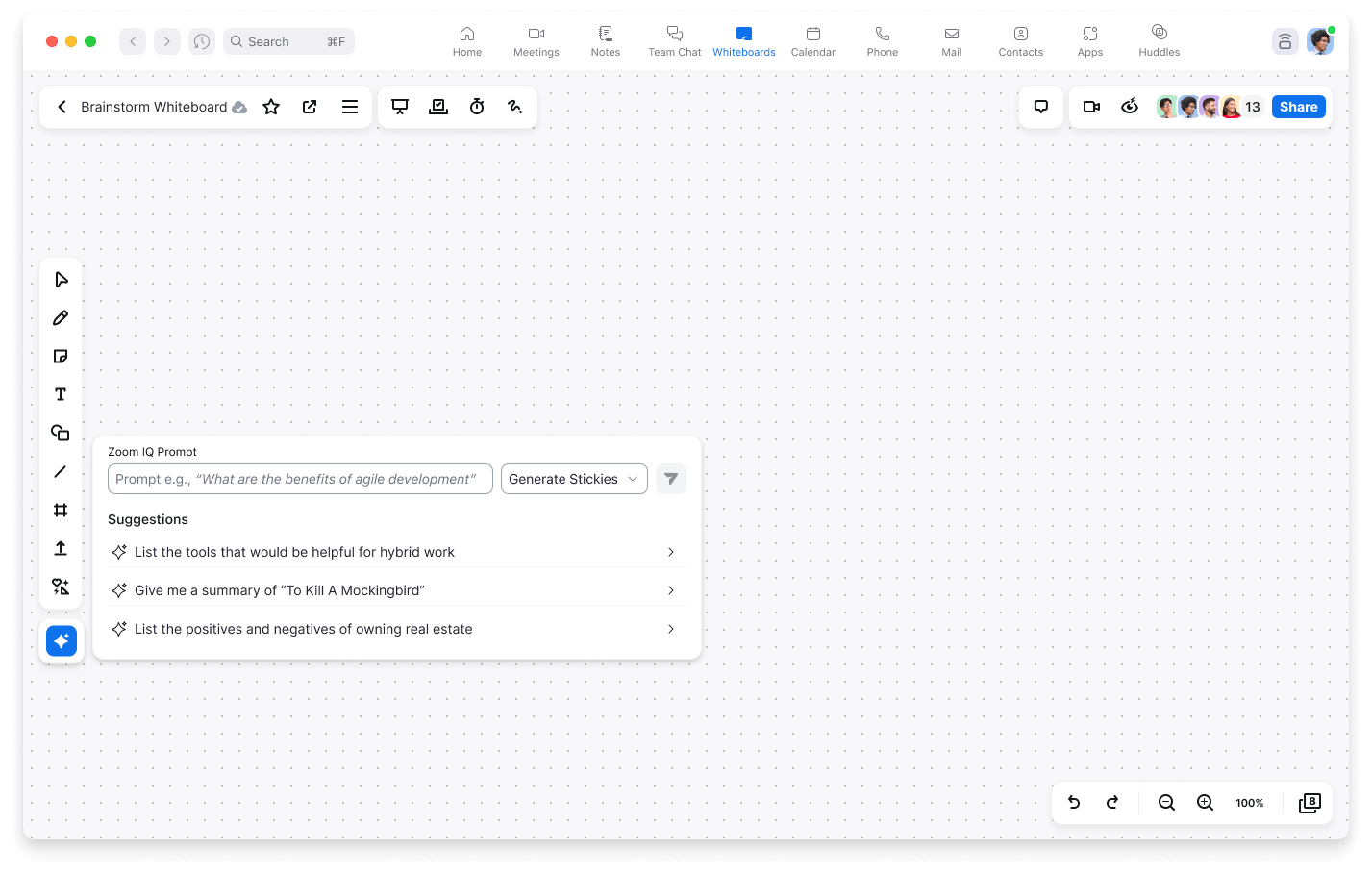1372x874 pixels.
Task: Open the whiteboard hamburger menu
Action: click(350, 107)
